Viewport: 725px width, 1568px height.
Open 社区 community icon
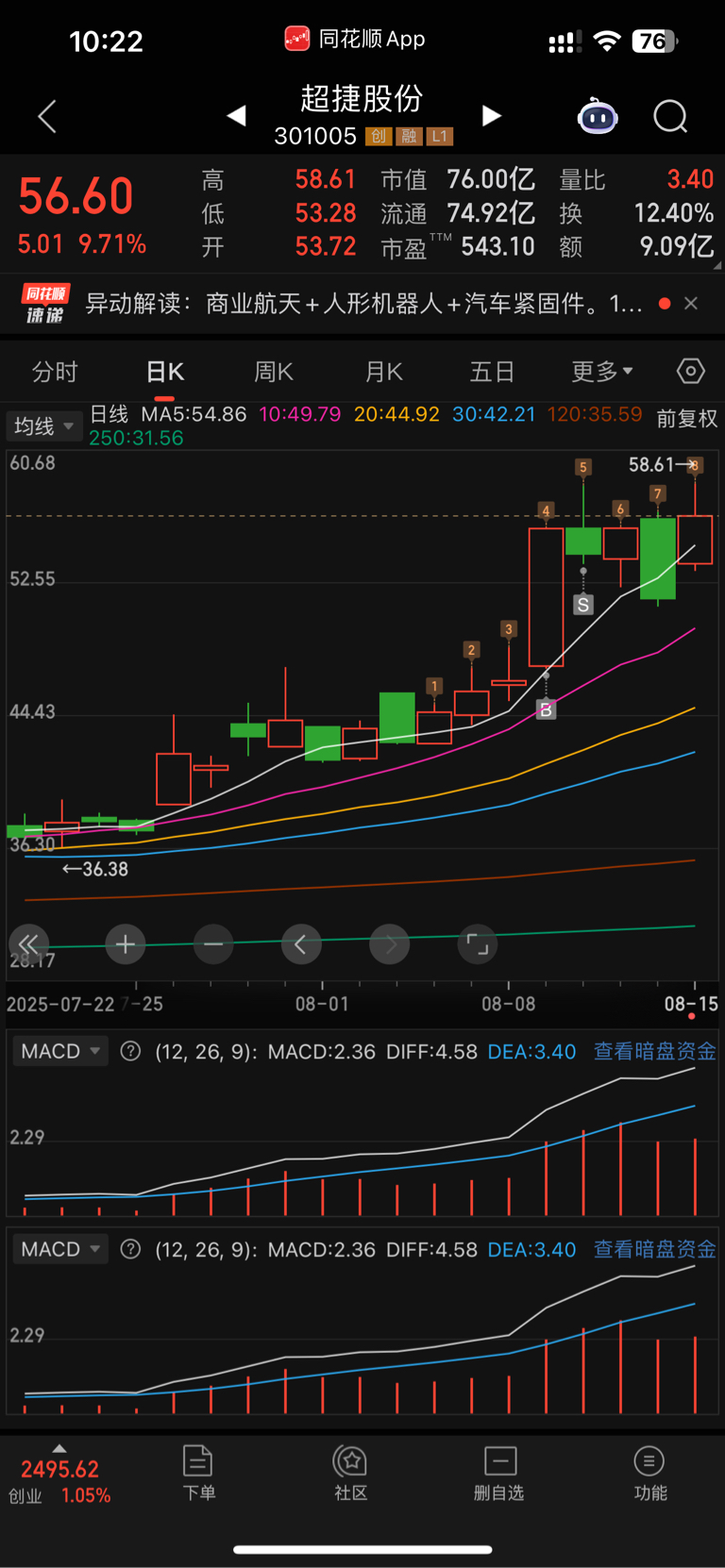tap(350, 1473)
